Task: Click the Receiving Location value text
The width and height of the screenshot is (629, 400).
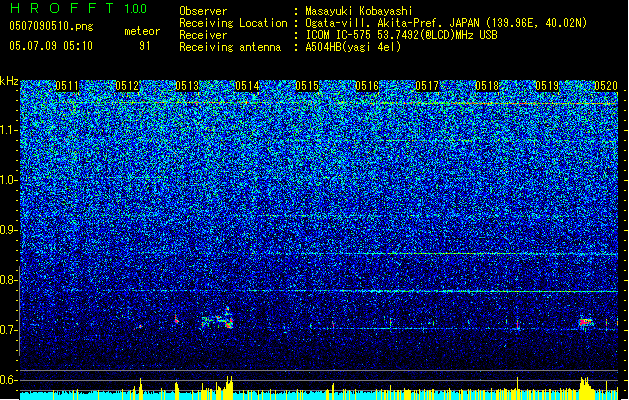Action: [x=446, y=23]
